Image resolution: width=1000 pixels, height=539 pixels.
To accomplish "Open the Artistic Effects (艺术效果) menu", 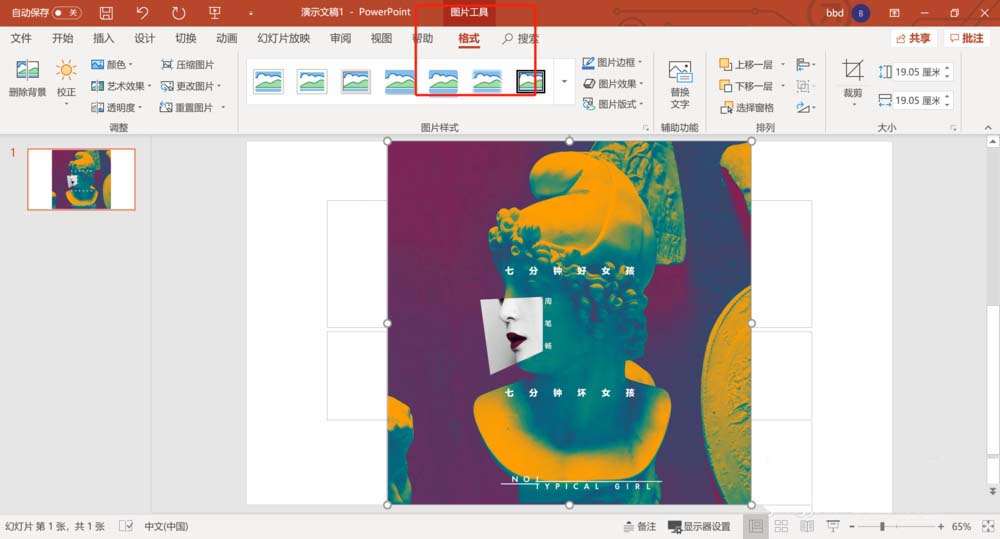I will pyautogui.click(x=121, y=85).
